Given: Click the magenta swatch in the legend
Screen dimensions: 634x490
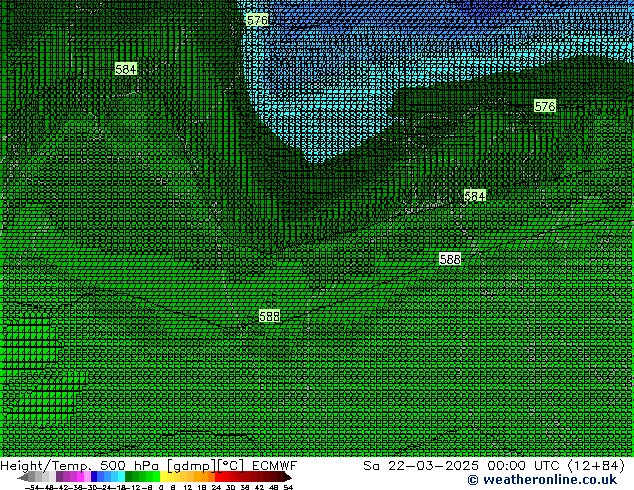Looking at the screenshot, I should pyautogui.click(x=80, y=476).
